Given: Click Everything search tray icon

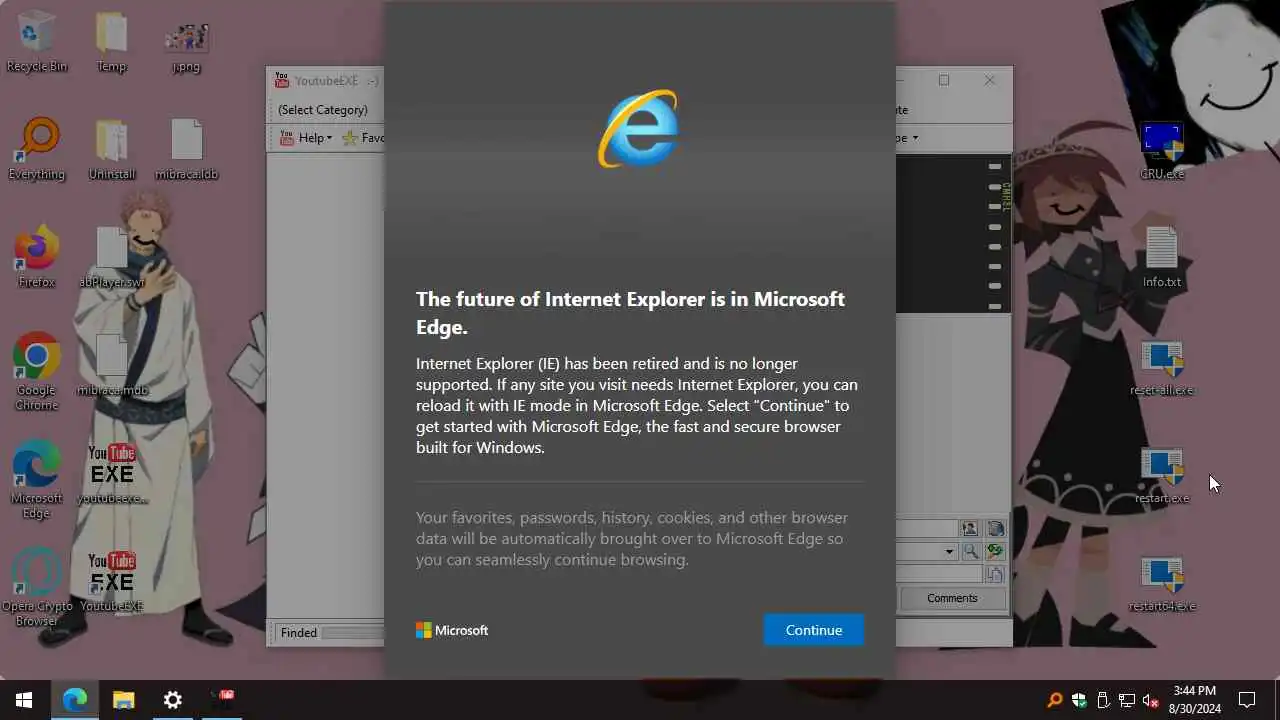Looking at the screenshot, I should (1055, 700).
